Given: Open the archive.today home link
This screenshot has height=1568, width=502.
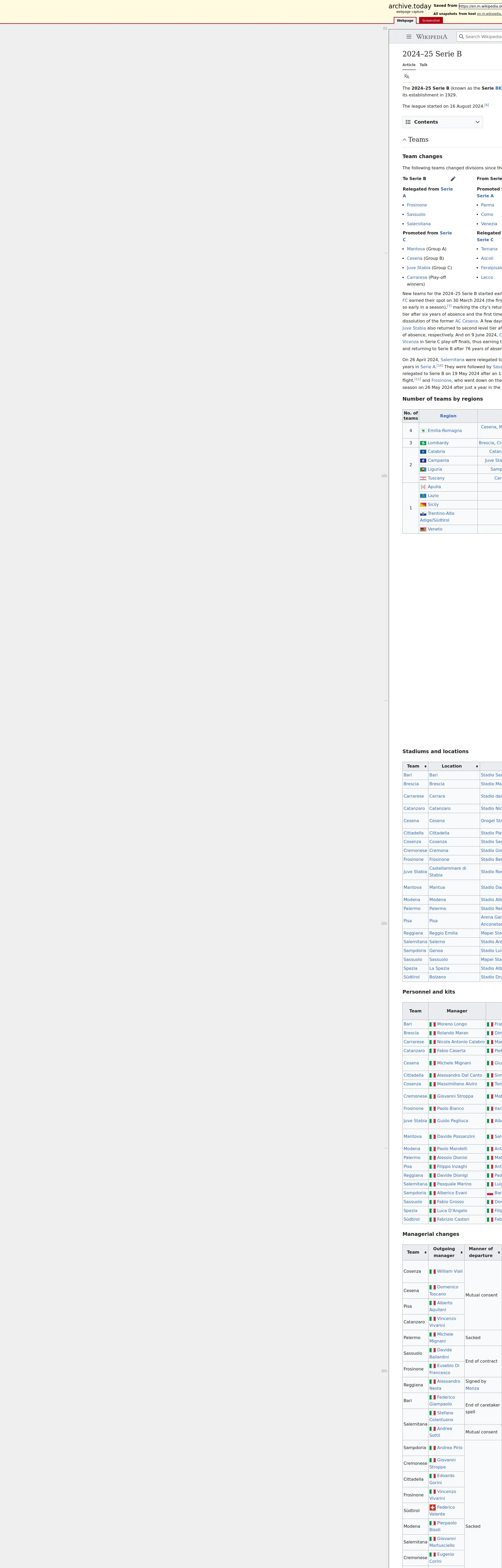Looking at the screenshot, I should click(409, 6).
